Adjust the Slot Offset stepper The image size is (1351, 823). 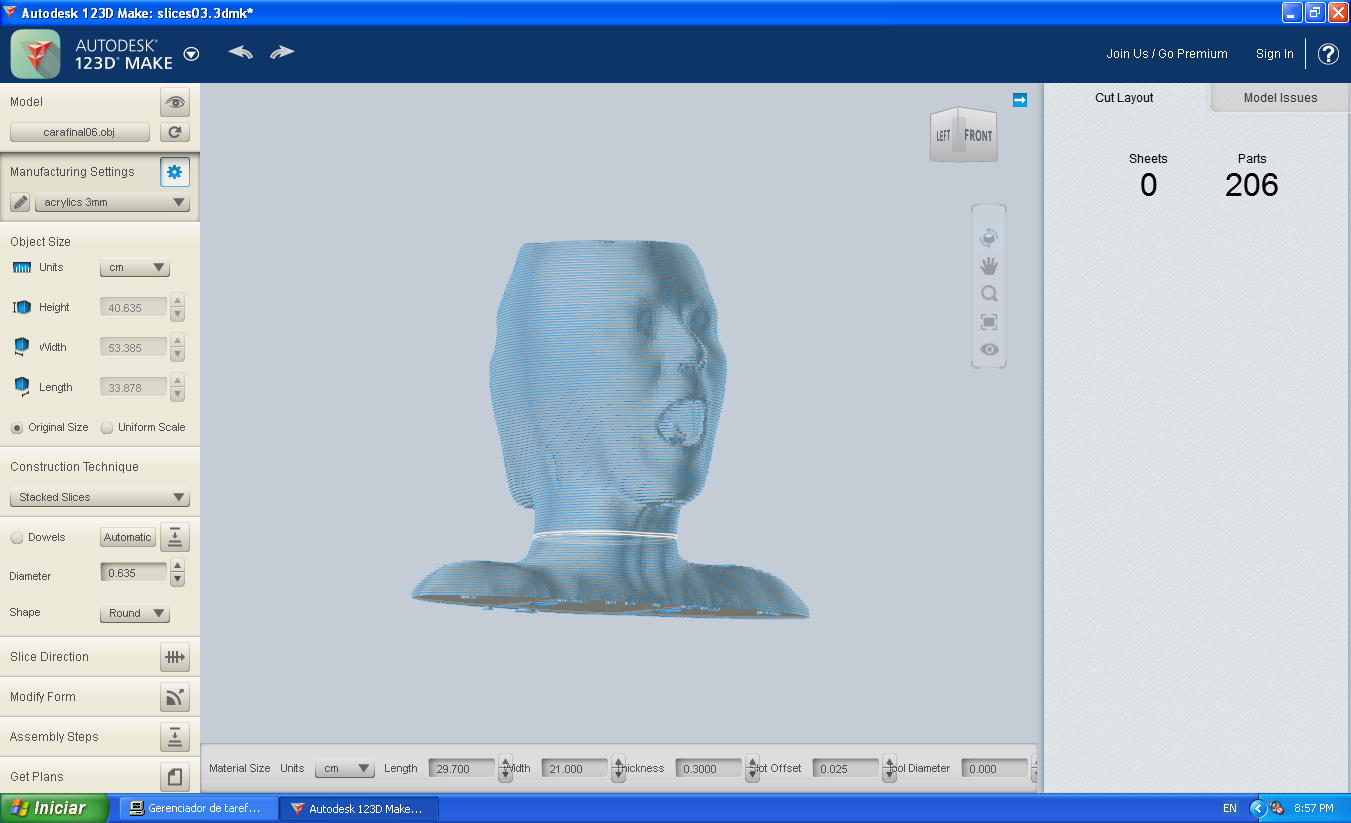pos(890,769)
